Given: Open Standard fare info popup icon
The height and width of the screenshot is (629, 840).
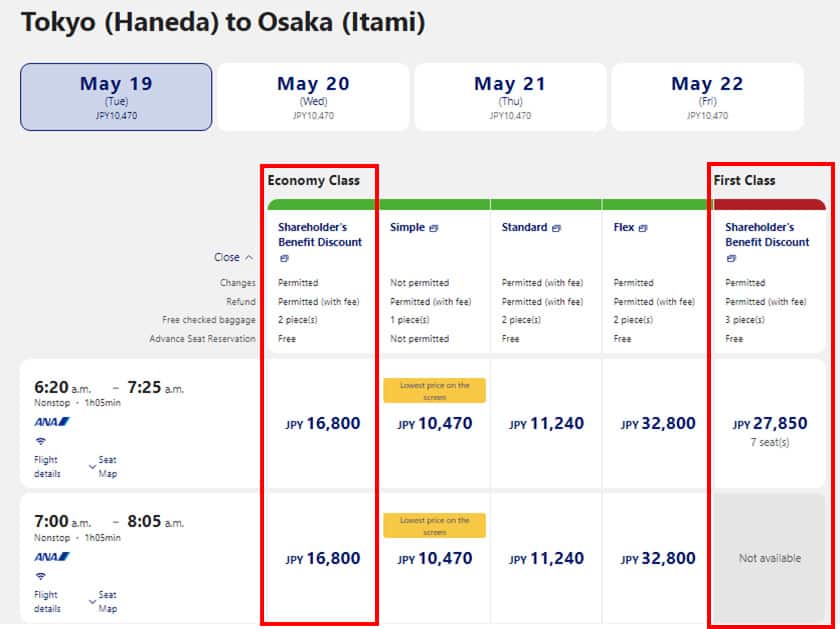Looking at the screenshot, I should click(x=556, y=228).
